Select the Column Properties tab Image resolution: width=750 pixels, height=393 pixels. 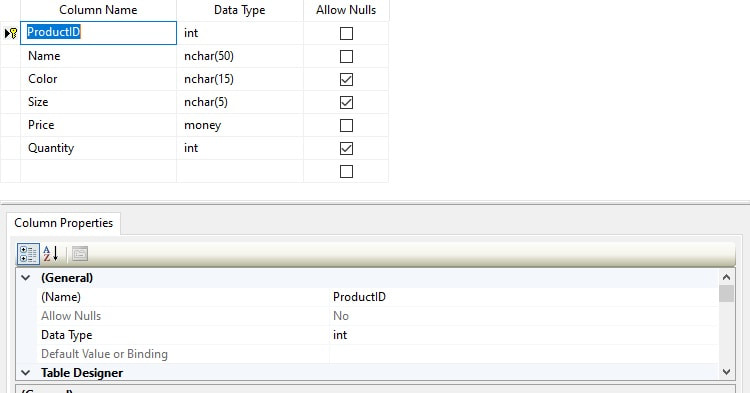click(x=64, y=223)
